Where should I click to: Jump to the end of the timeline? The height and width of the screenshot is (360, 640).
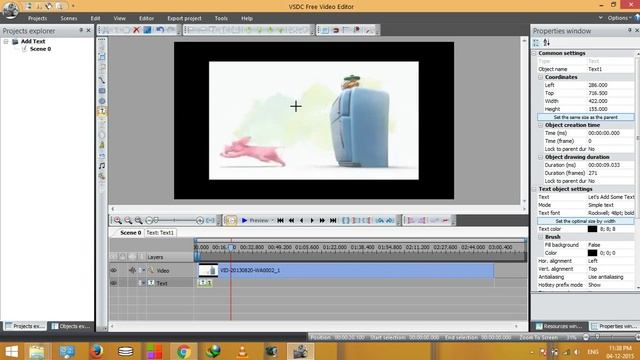point(333,220)
